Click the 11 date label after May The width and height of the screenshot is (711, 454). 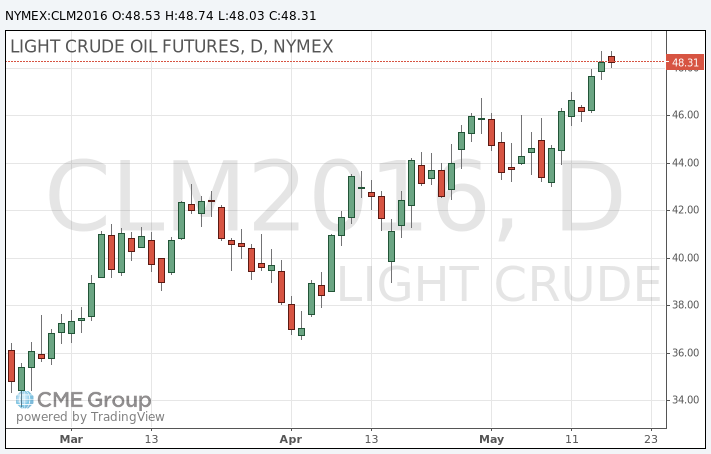coord(571,439)
